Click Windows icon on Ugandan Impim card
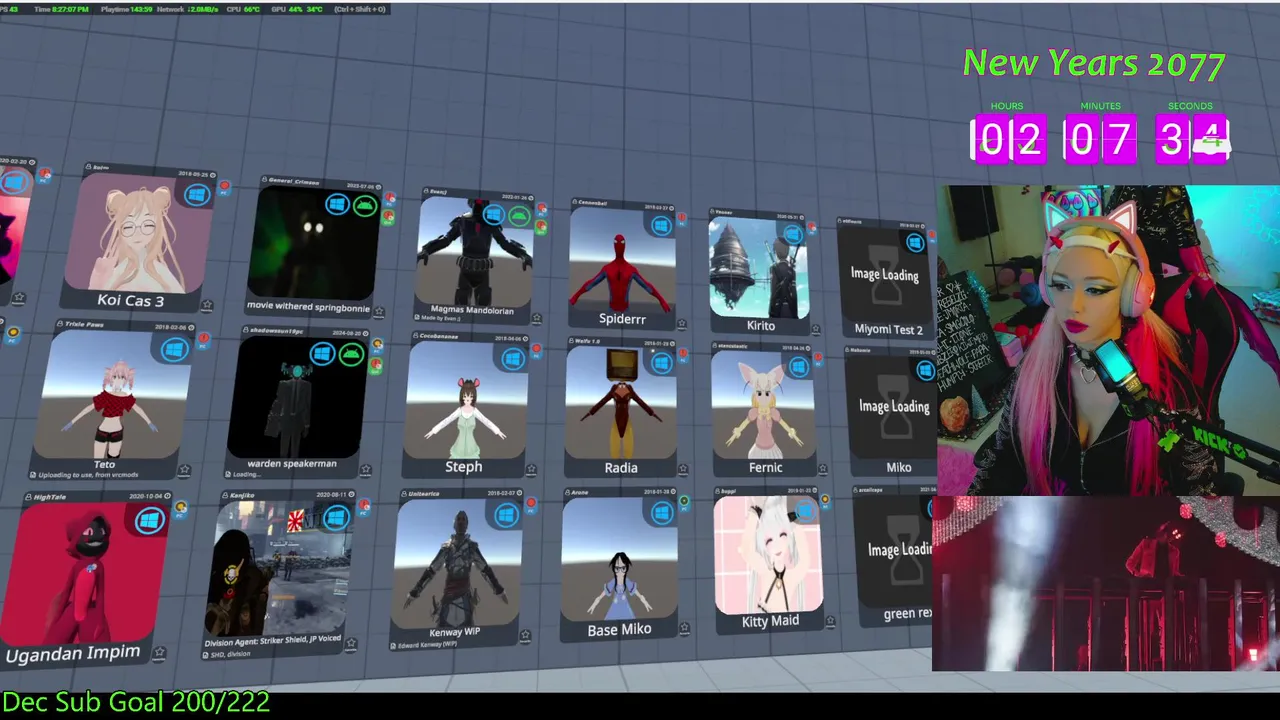This screenshot has width=1280, height=720. (x=151, y=521)
